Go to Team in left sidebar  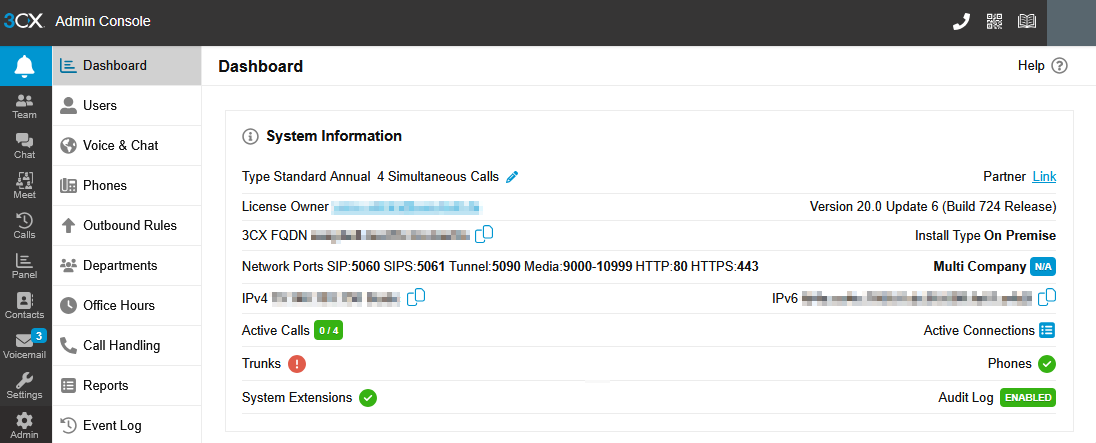click(x=25, y=106)
